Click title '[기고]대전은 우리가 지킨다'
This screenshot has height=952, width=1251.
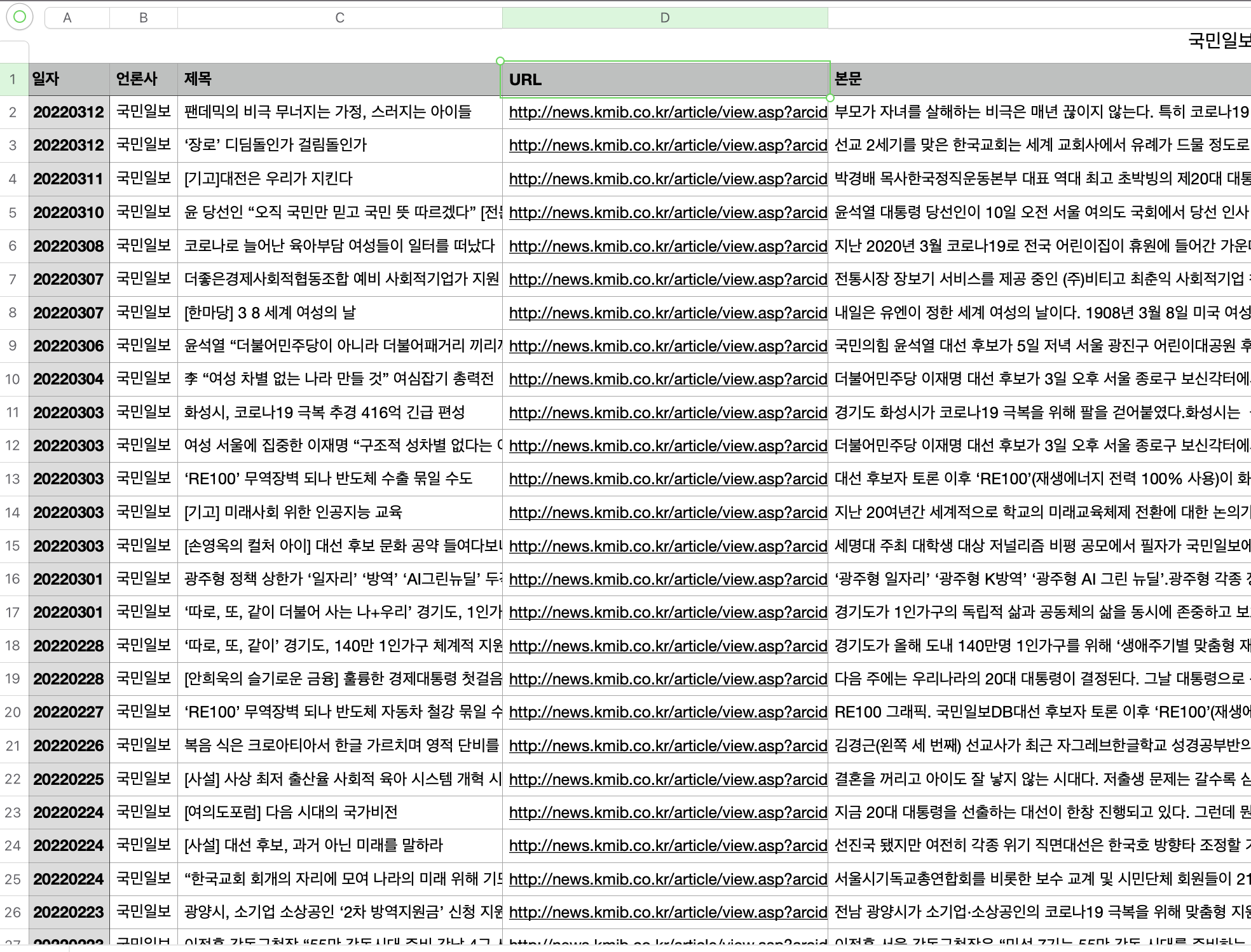tap(268, 179)
